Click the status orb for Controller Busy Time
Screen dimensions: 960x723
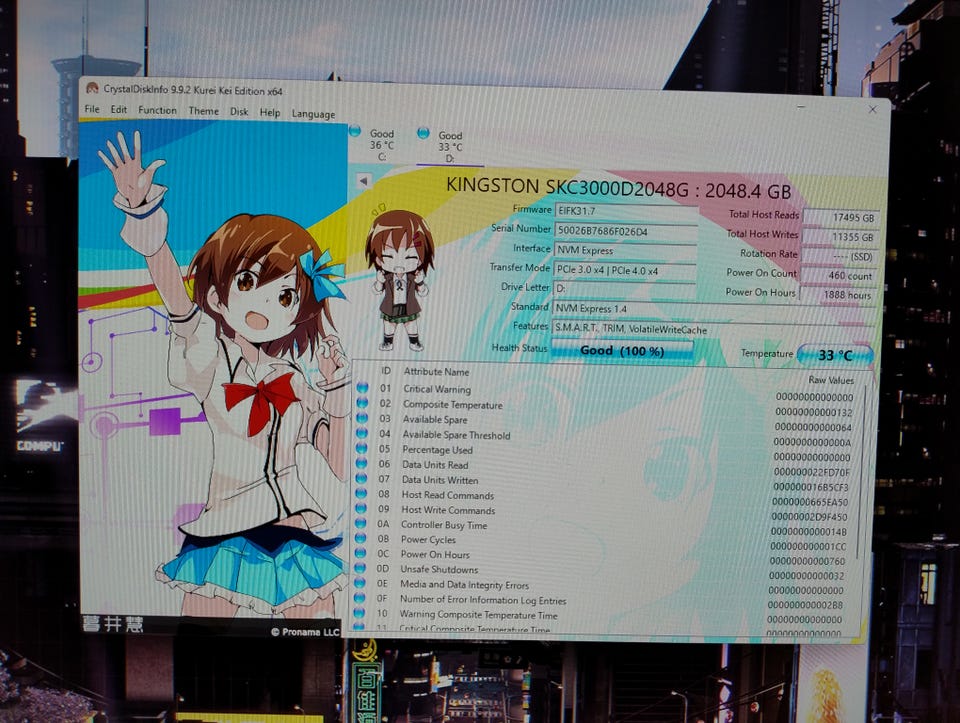pyautogui.click(x=360, y=523)
